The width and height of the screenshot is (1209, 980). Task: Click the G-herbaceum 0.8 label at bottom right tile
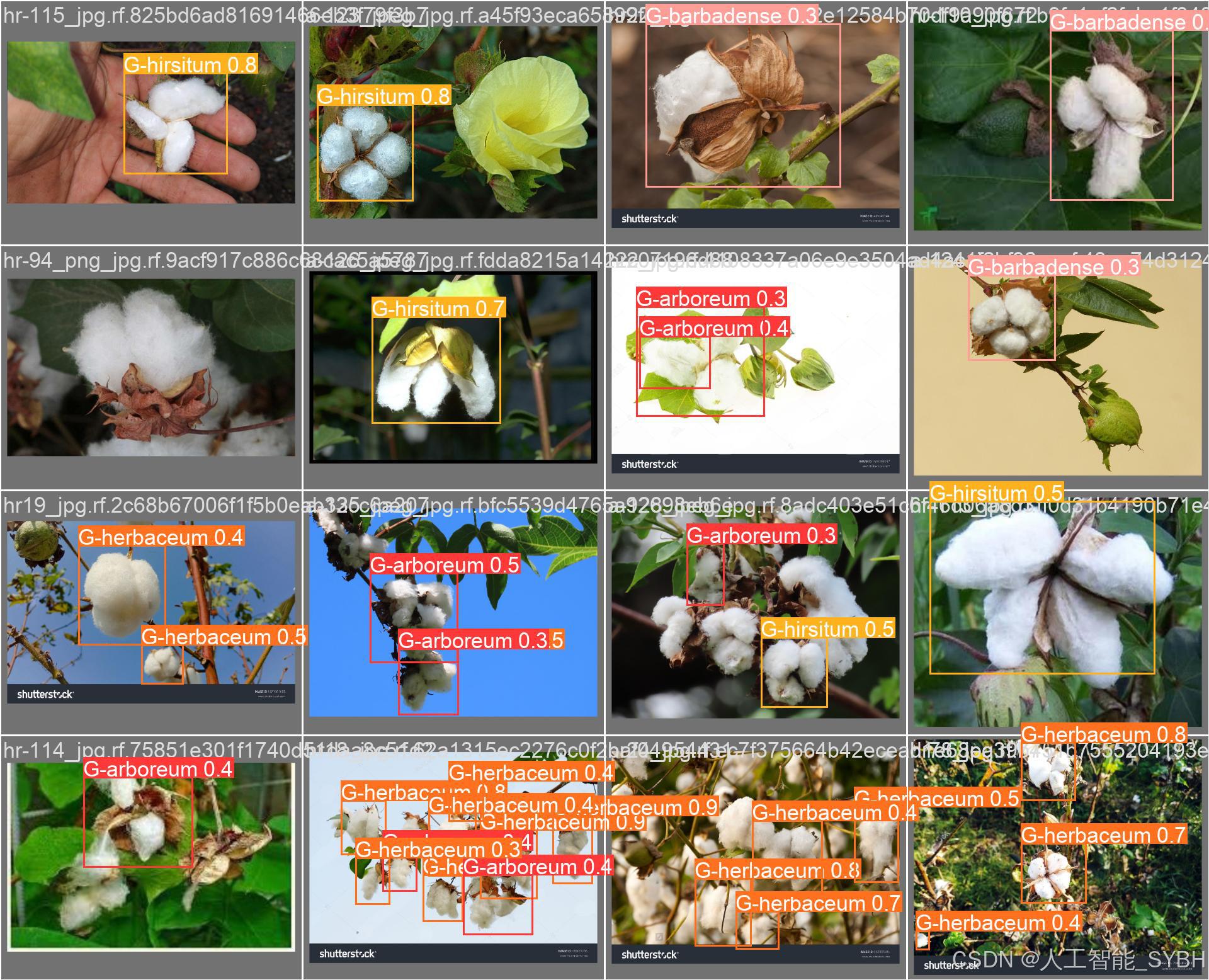coord(1103,734)
